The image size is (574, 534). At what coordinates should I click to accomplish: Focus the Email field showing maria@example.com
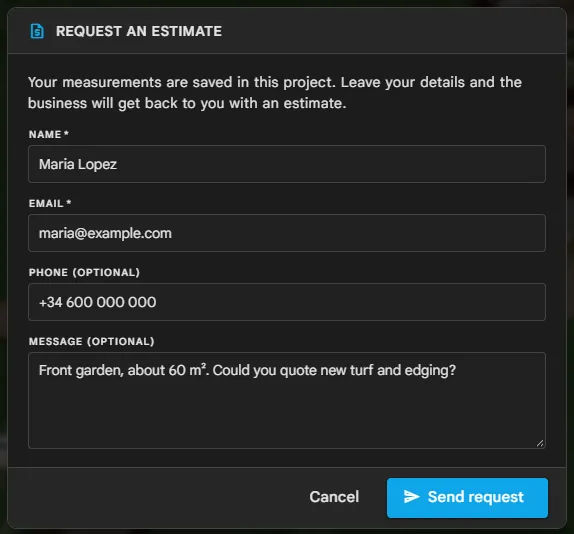coord(287,233)
